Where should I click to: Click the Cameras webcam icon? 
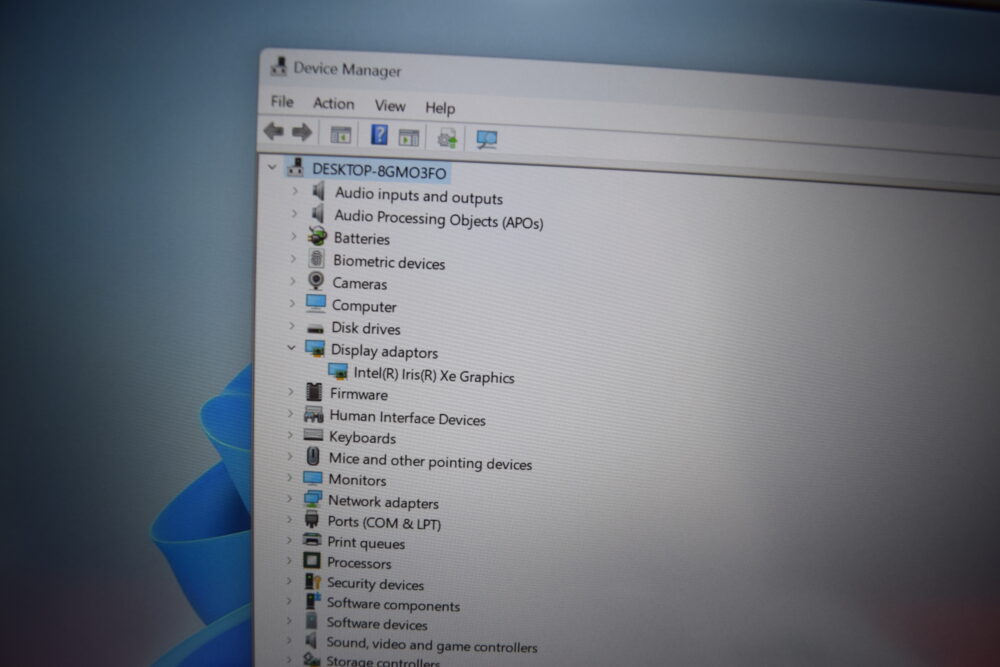point(316,281)
